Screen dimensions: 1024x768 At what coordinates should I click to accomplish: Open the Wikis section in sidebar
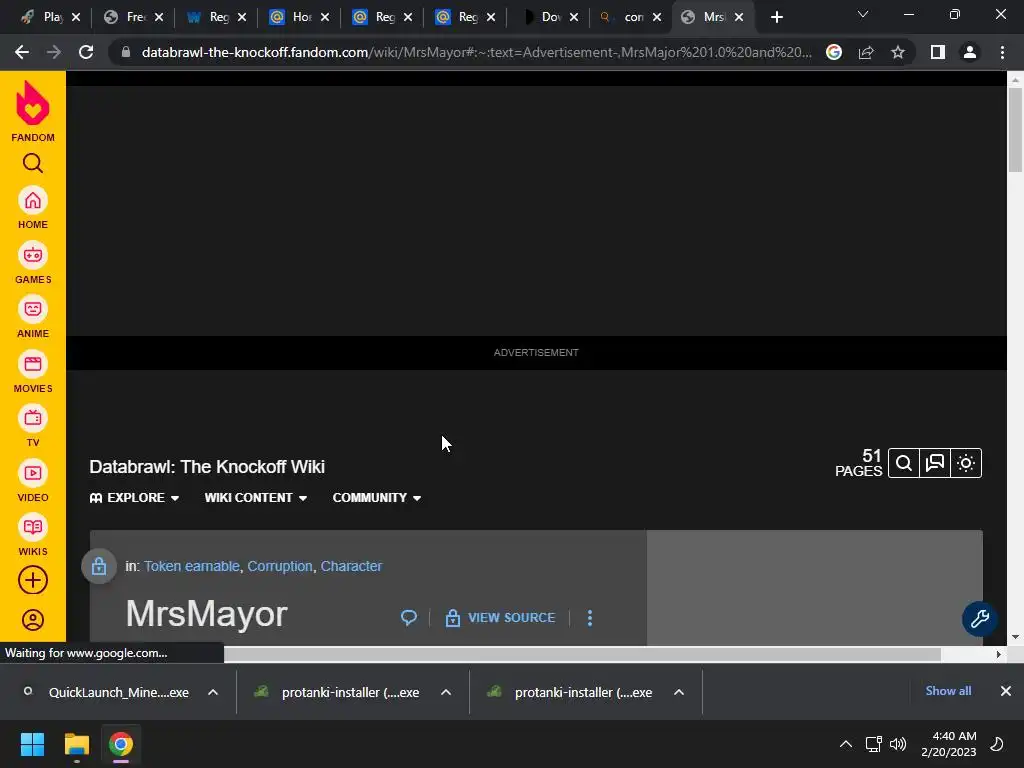pos(33,535)
